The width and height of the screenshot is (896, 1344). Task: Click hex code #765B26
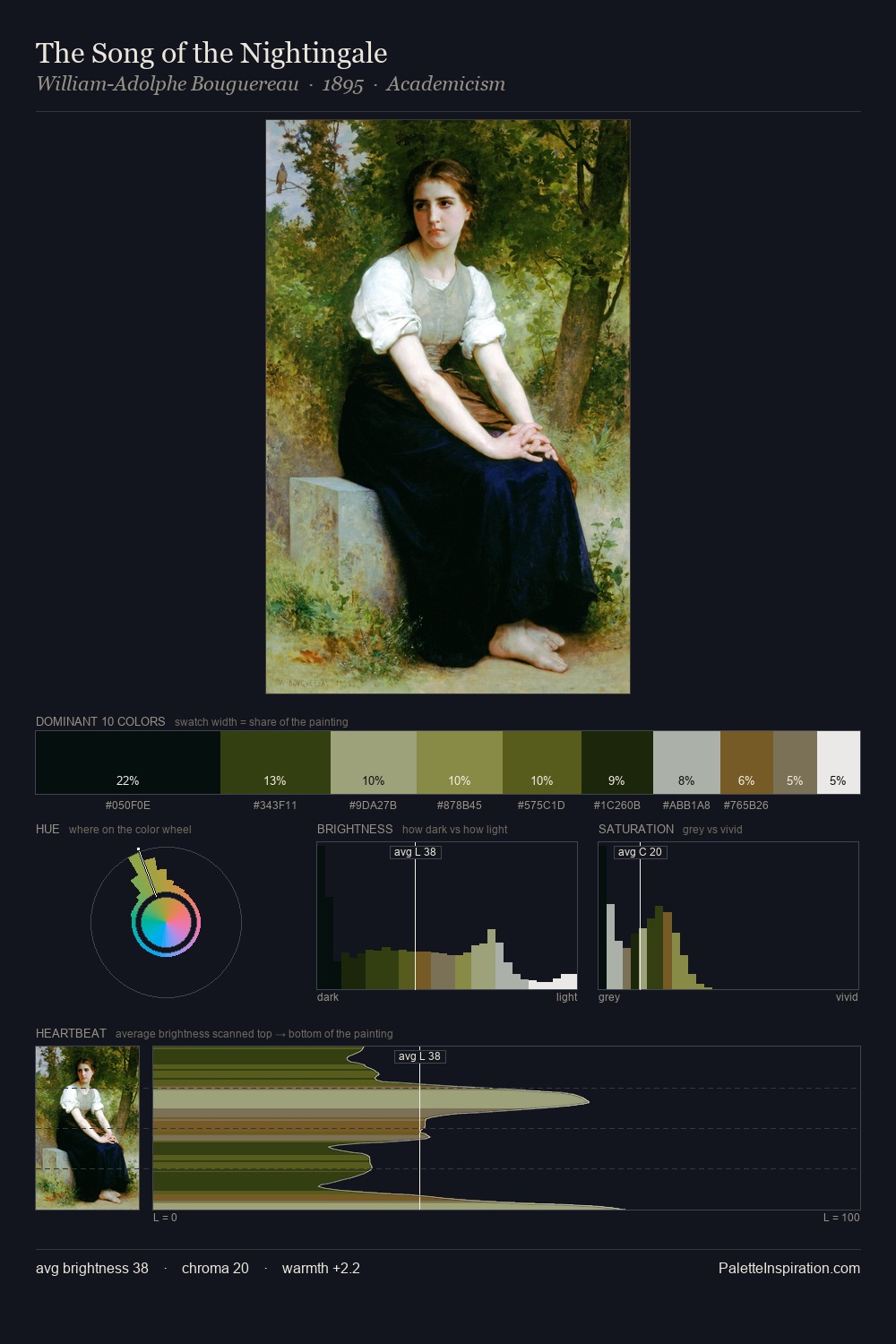[746, 806]
